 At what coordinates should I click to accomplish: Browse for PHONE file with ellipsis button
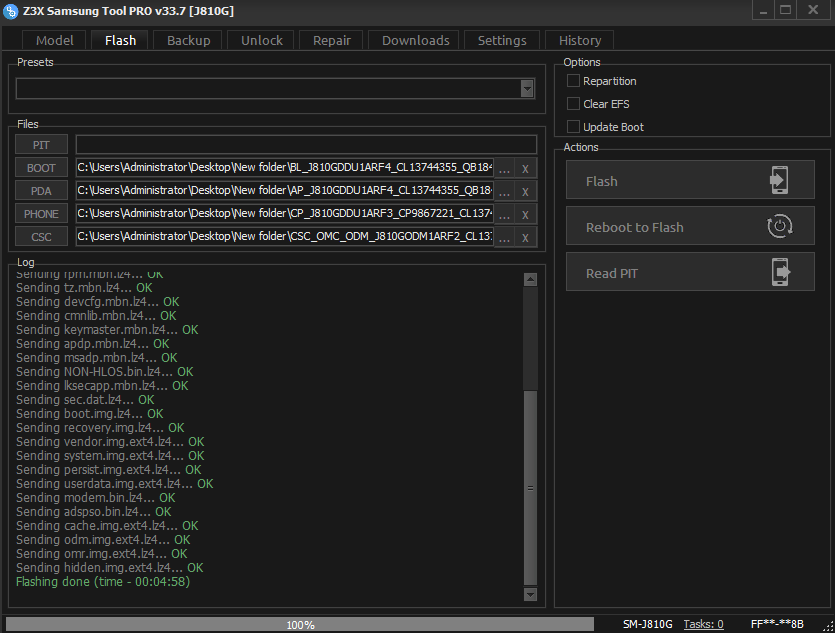[x=504, y=214]
